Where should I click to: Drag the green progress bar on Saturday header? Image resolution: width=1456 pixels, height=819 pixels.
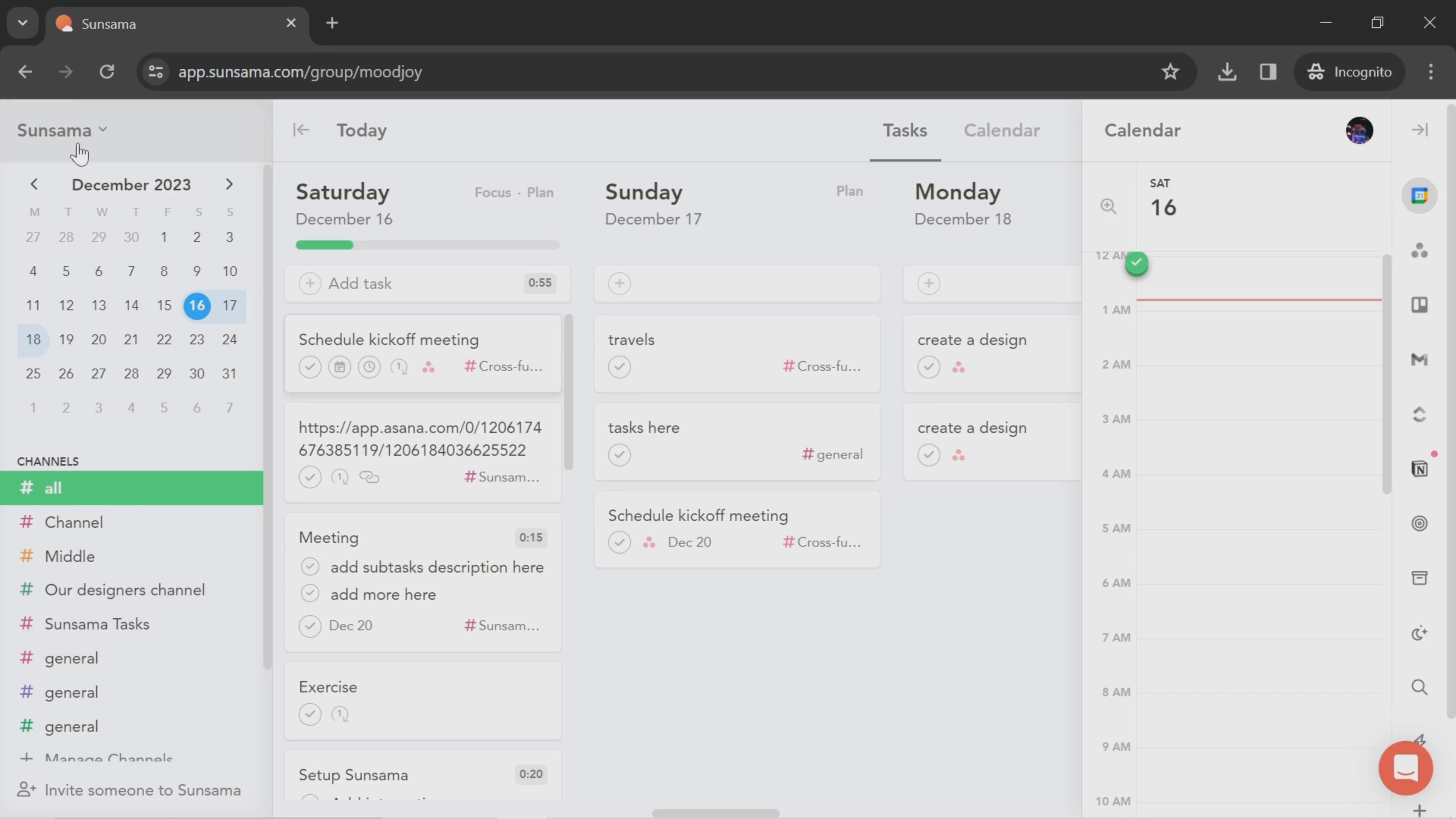coord(325,245)
